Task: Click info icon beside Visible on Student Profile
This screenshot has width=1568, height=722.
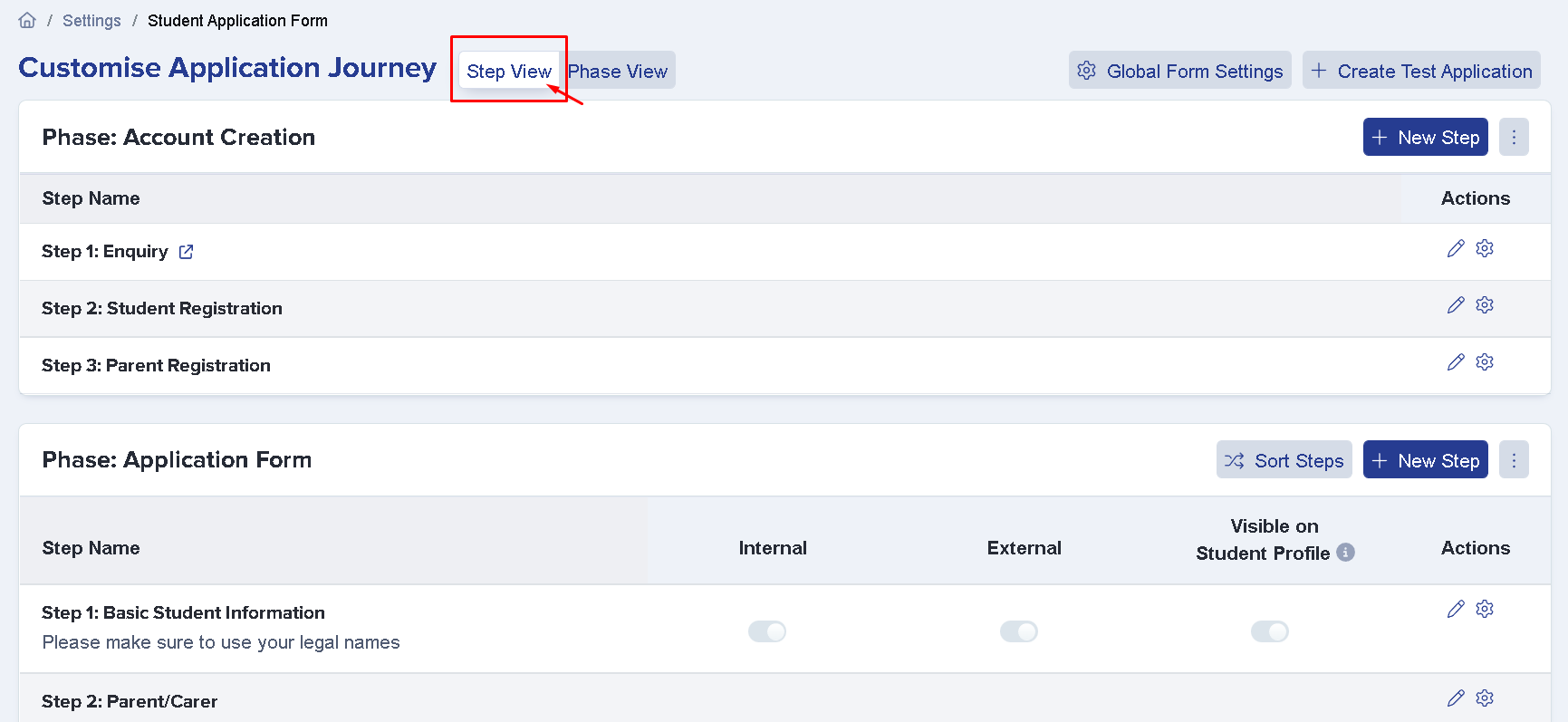Action: [x=1346, y=553]
